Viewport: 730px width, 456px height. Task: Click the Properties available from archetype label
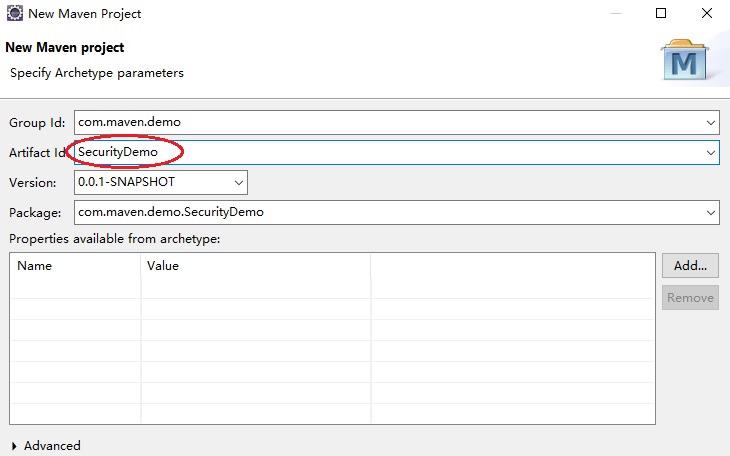115,239
